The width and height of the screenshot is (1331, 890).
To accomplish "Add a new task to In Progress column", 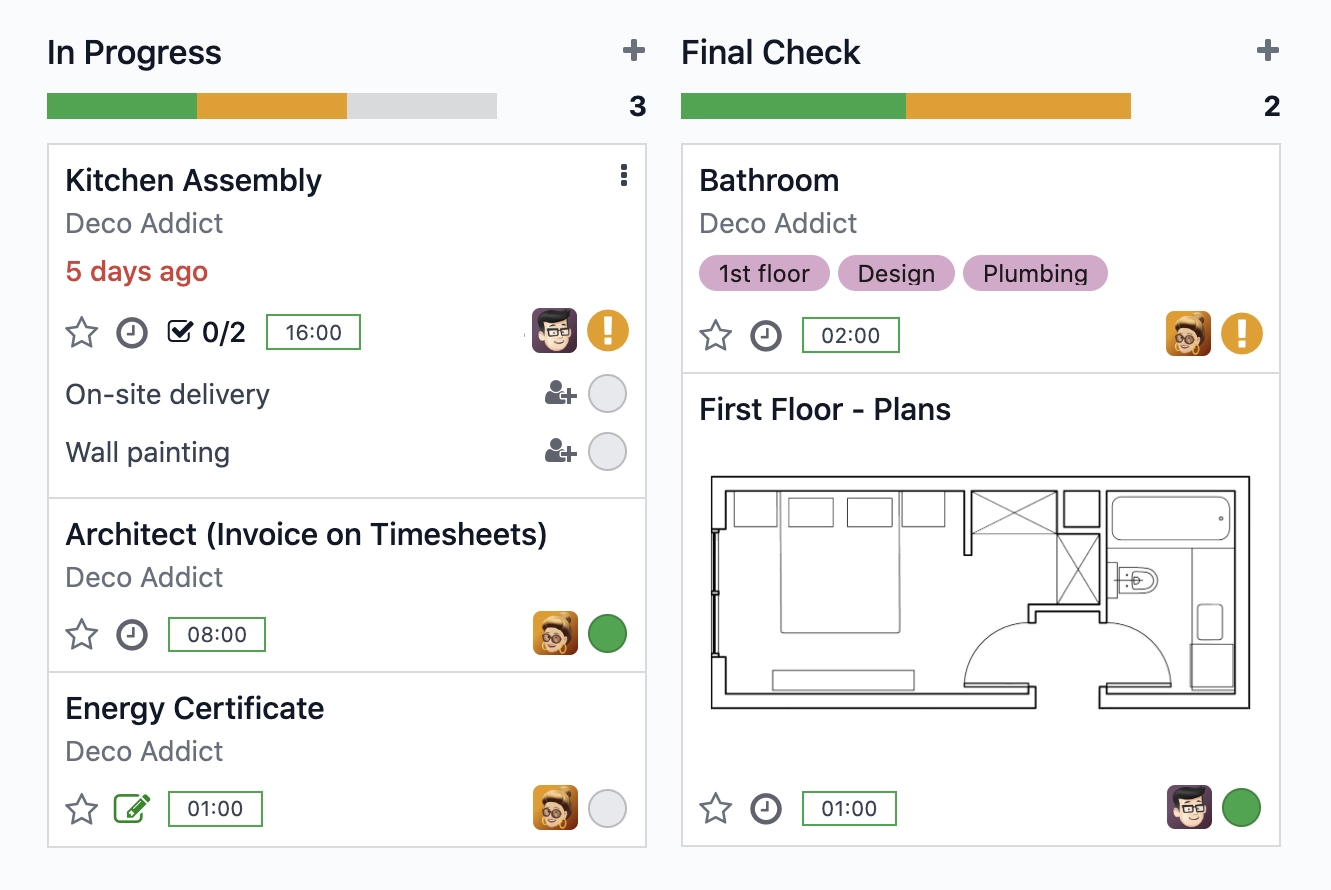I will pos(633,49).
